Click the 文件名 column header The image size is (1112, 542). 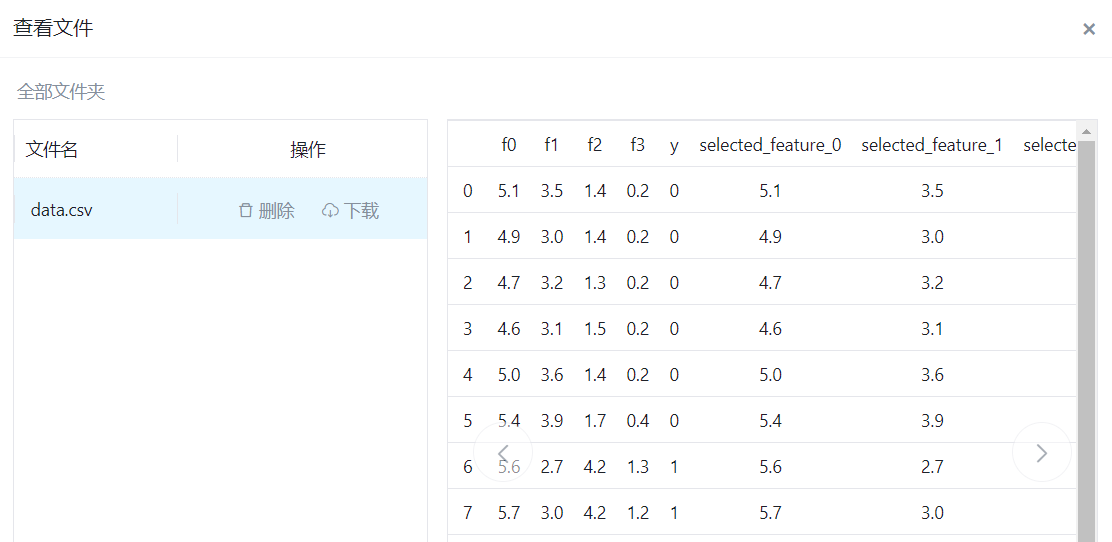coord(52,150)
